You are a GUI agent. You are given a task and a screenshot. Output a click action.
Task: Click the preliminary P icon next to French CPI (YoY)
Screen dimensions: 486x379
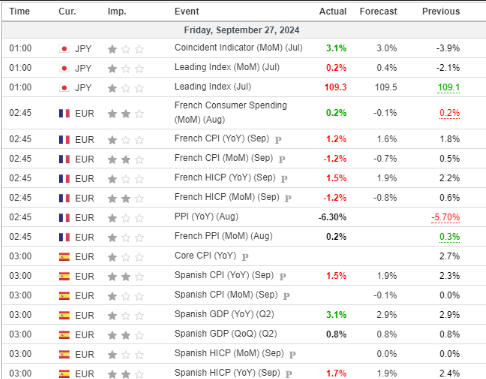278,140
